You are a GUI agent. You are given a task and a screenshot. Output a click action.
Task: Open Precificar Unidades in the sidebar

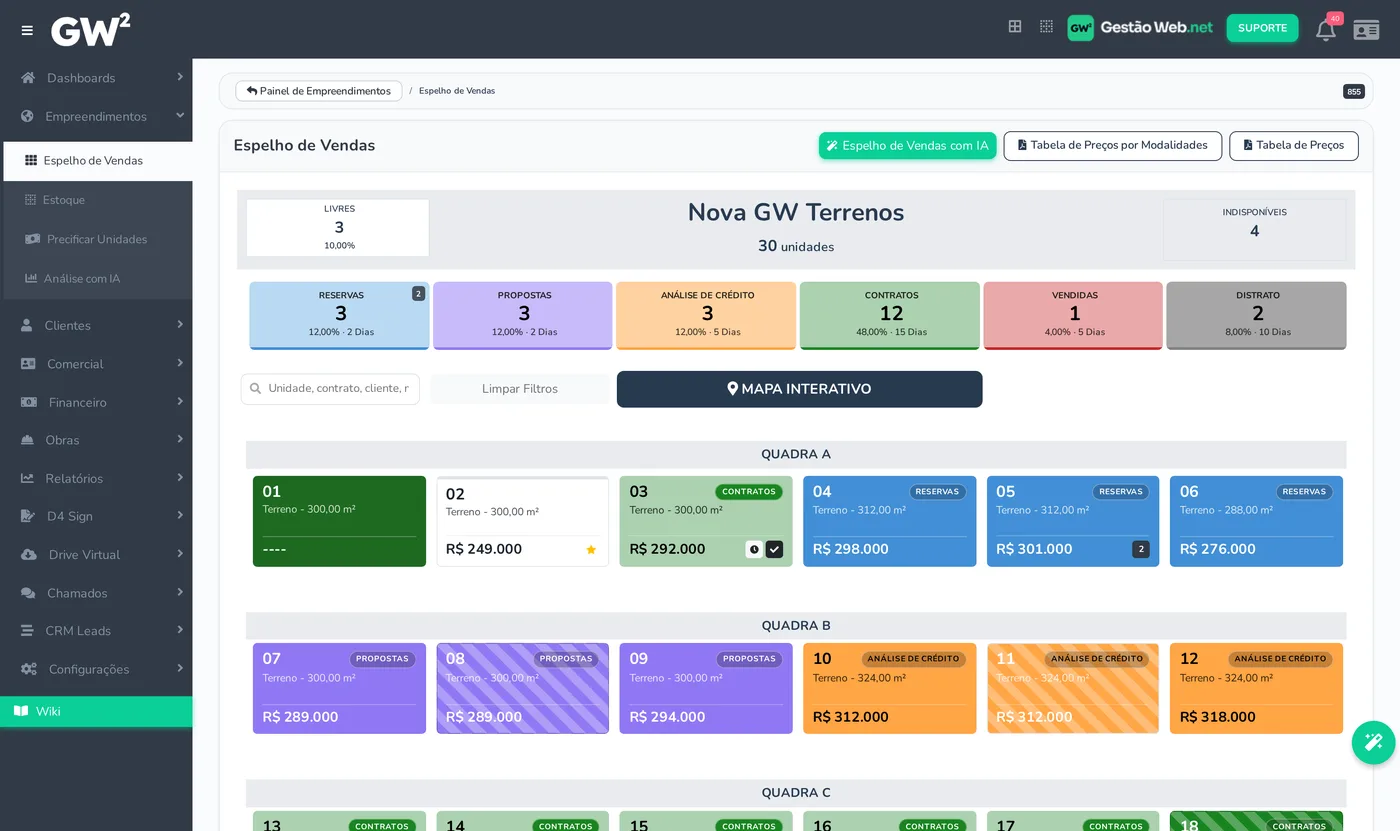97,239
